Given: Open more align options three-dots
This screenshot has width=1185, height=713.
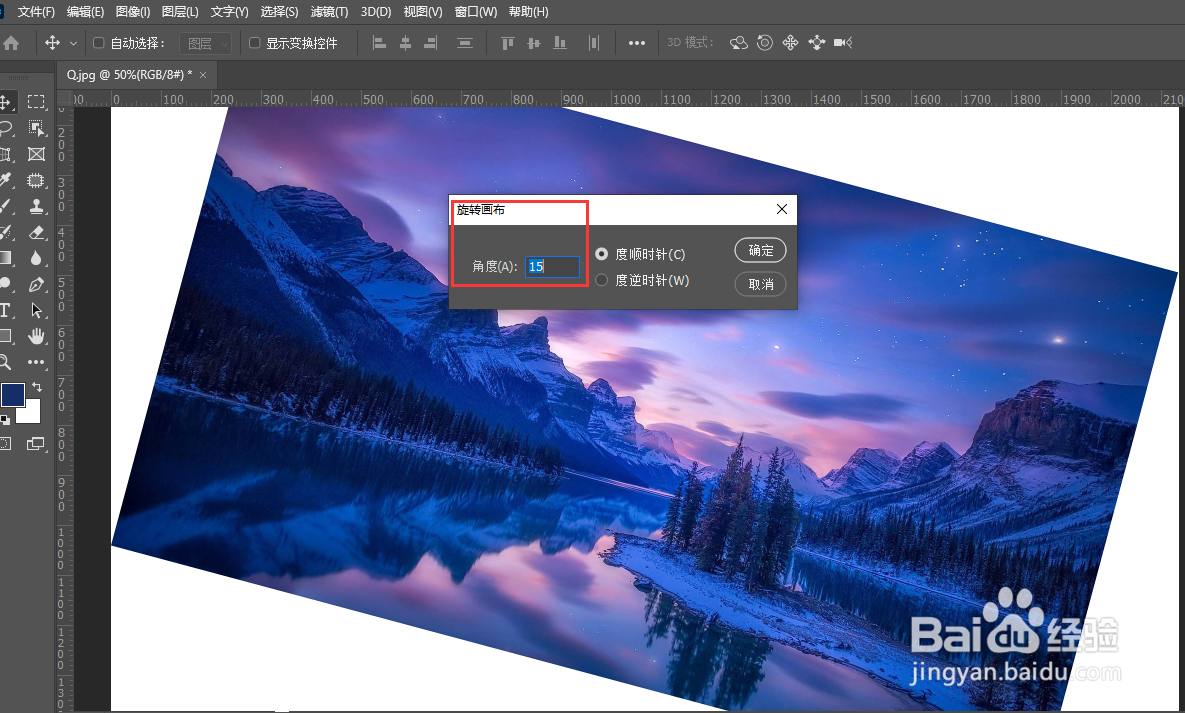Looking at the screenshot, I should tap(637, 43).
